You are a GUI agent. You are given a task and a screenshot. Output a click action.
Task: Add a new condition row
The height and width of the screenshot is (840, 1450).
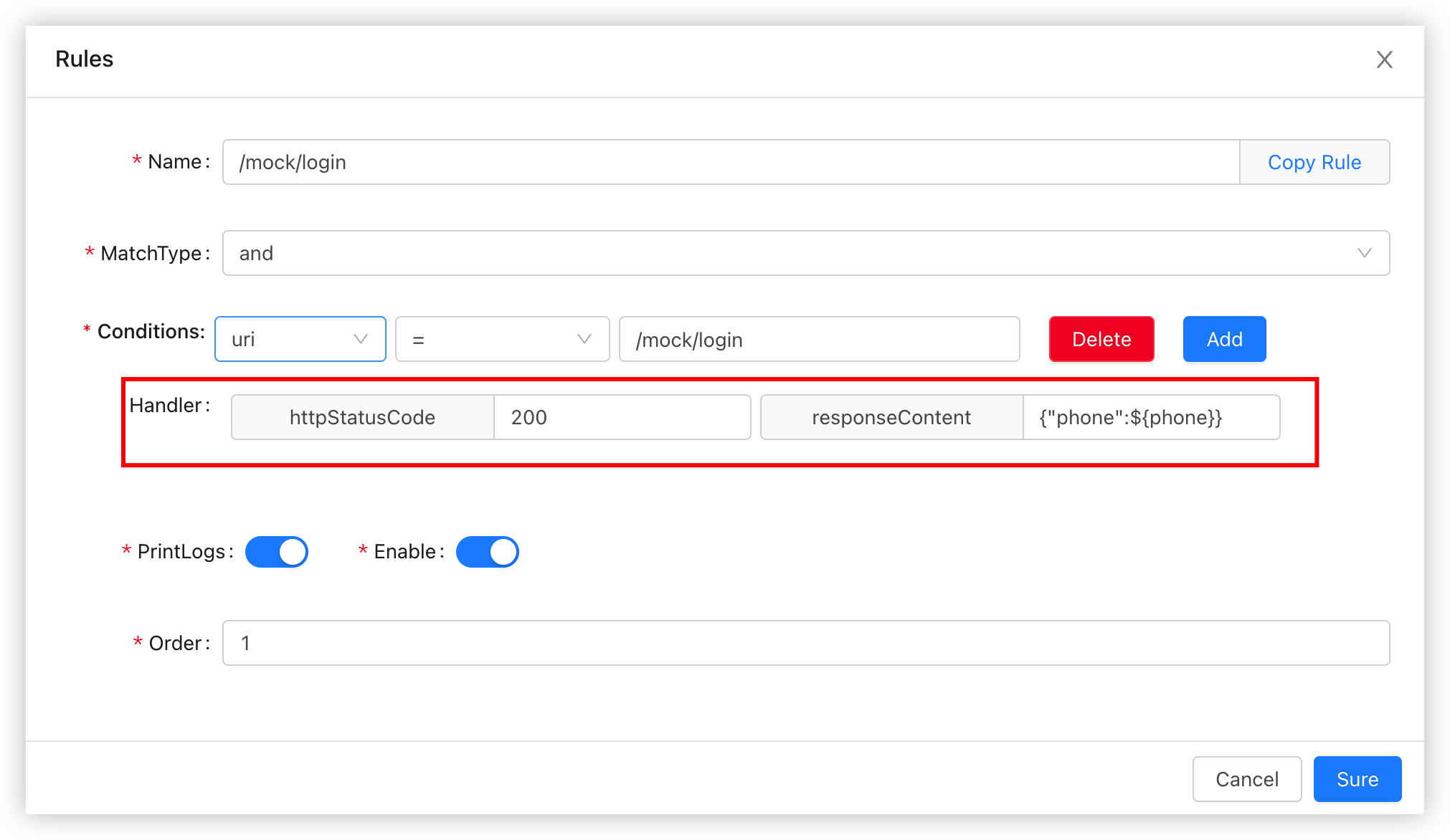click(x=1224, y=339)
